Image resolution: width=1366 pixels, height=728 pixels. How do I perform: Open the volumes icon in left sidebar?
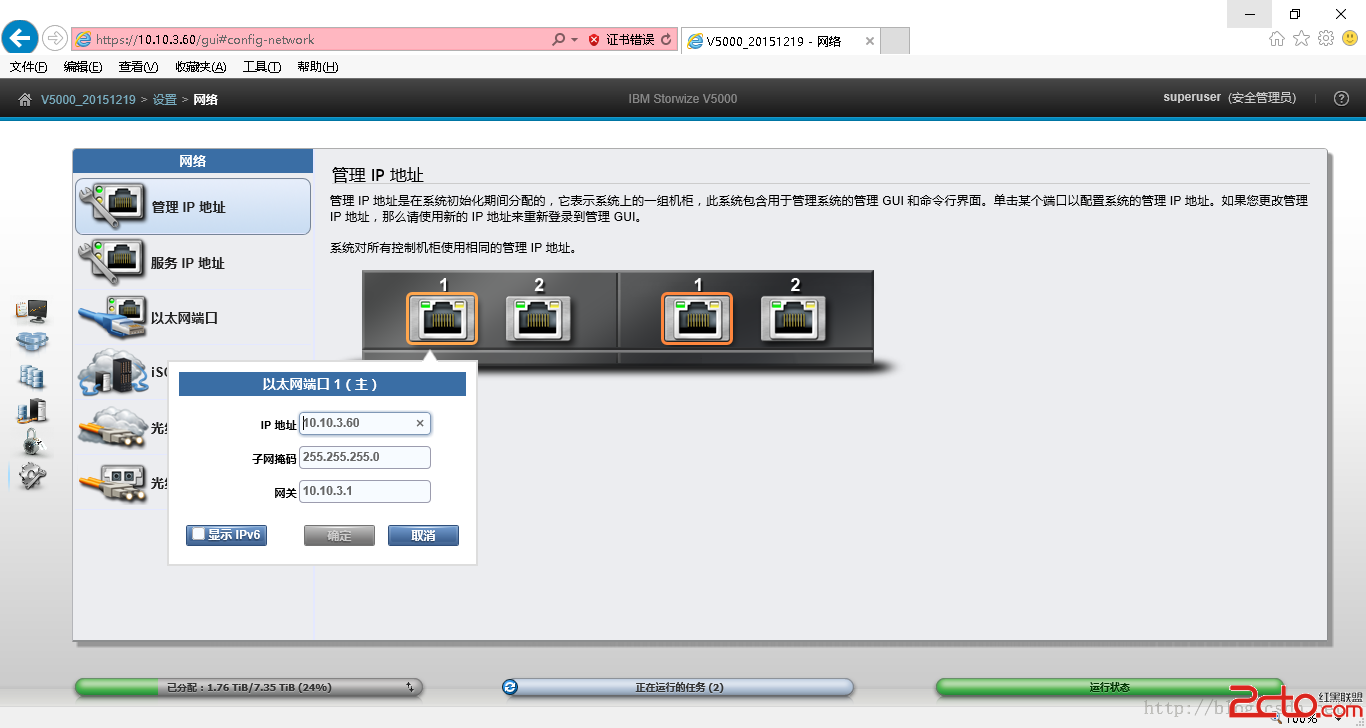(x=31, y=376)
